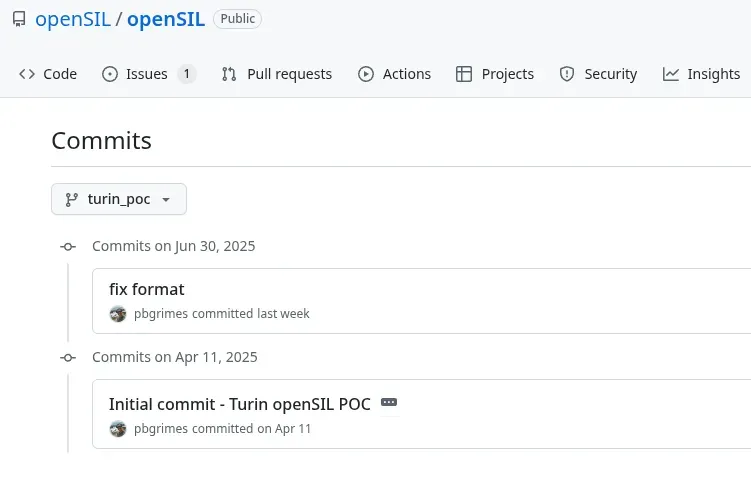
Task: Click the Code brackets icon
Action: tap(27, 74)
